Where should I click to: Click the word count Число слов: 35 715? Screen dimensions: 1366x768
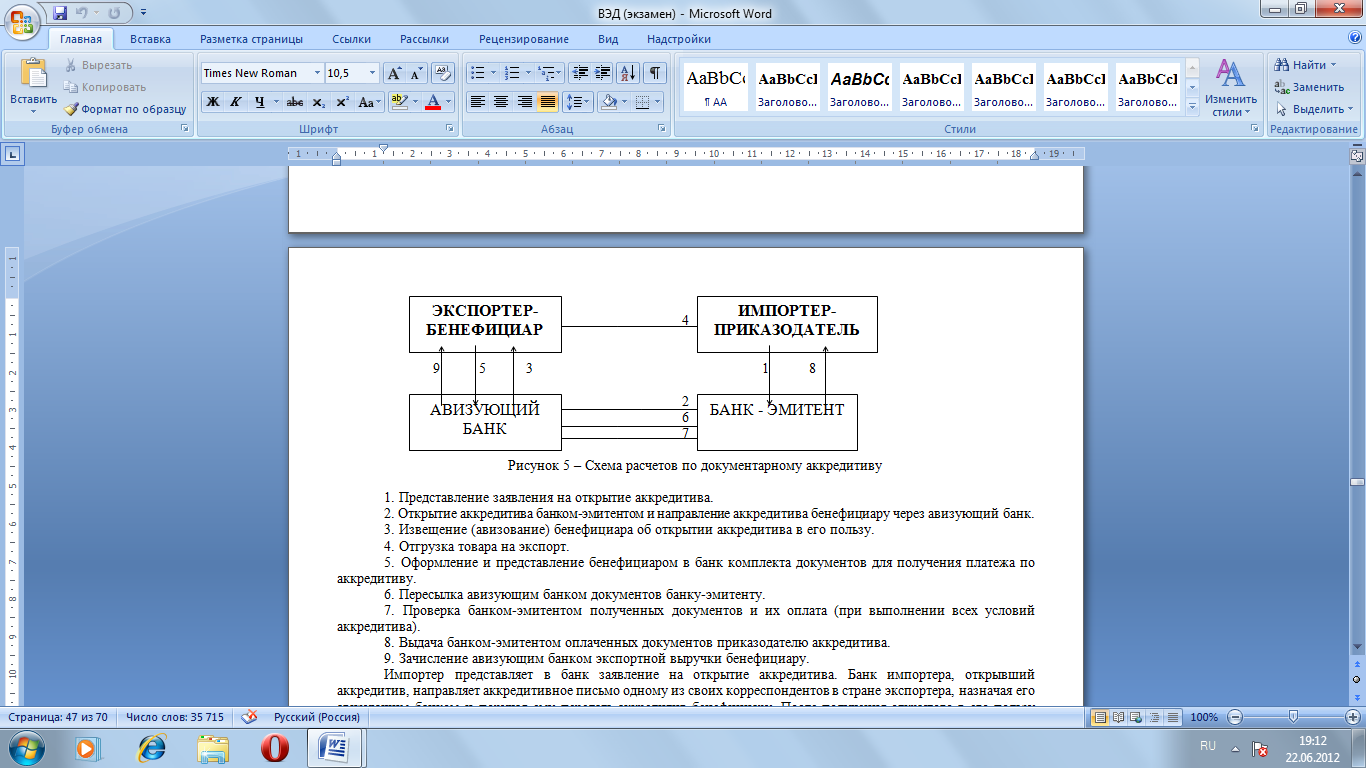(x=174, y=717)
